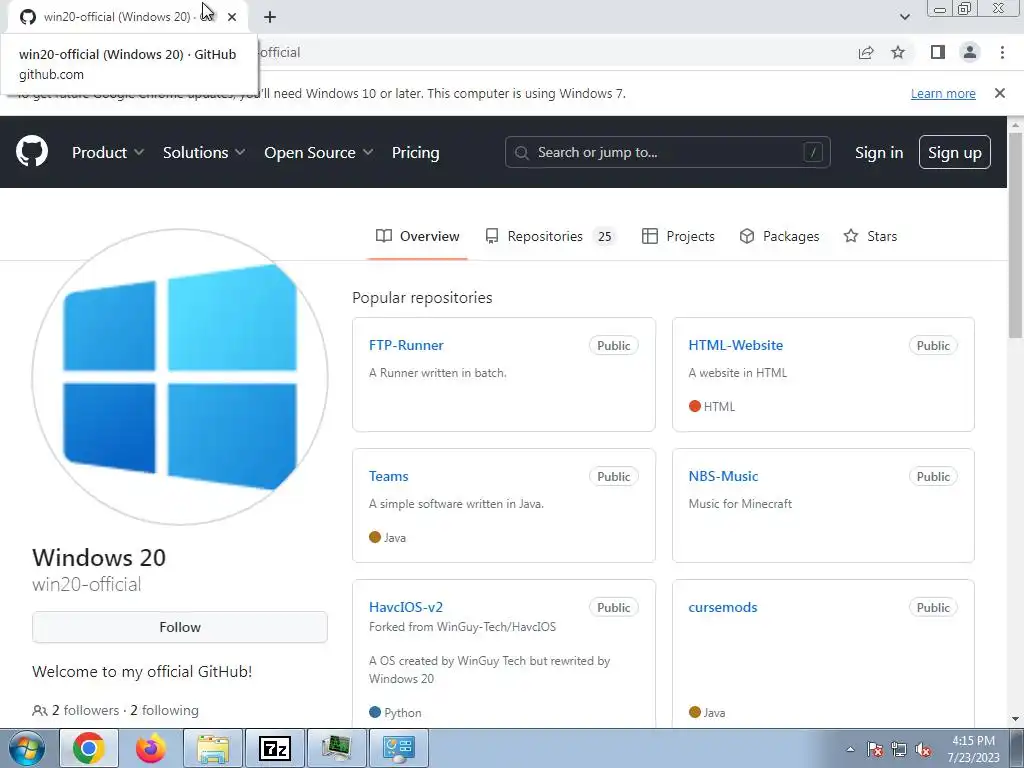Open the taskbar clock showing 4:15 PM

tap(973, 749)
